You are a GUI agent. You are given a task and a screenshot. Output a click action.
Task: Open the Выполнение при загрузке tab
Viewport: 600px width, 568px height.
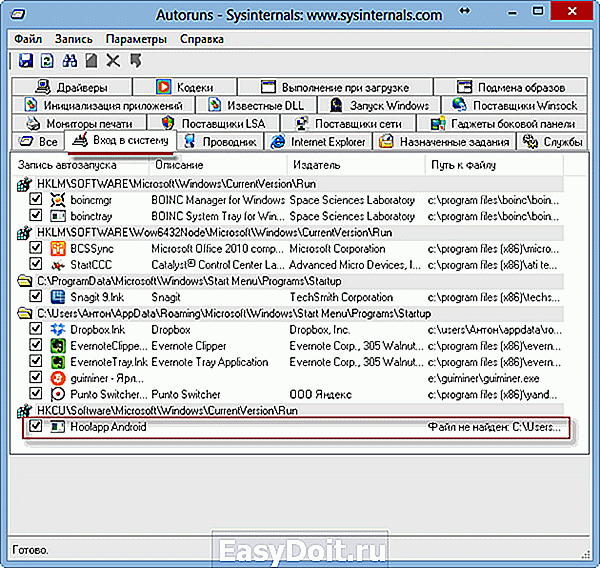tap(335, 87)
